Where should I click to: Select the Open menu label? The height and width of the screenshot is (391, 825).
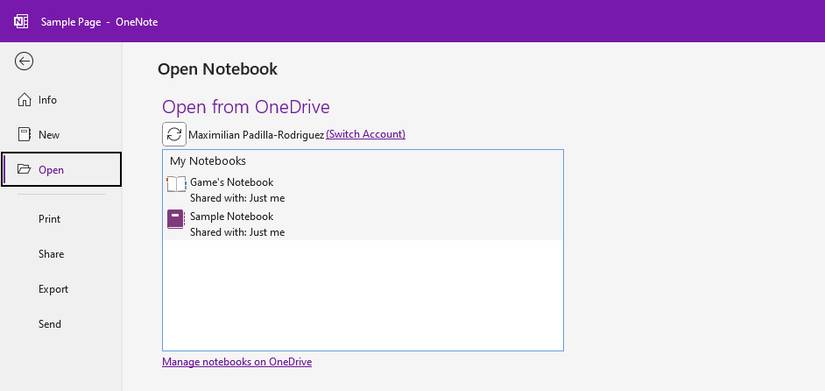(51, 170)
